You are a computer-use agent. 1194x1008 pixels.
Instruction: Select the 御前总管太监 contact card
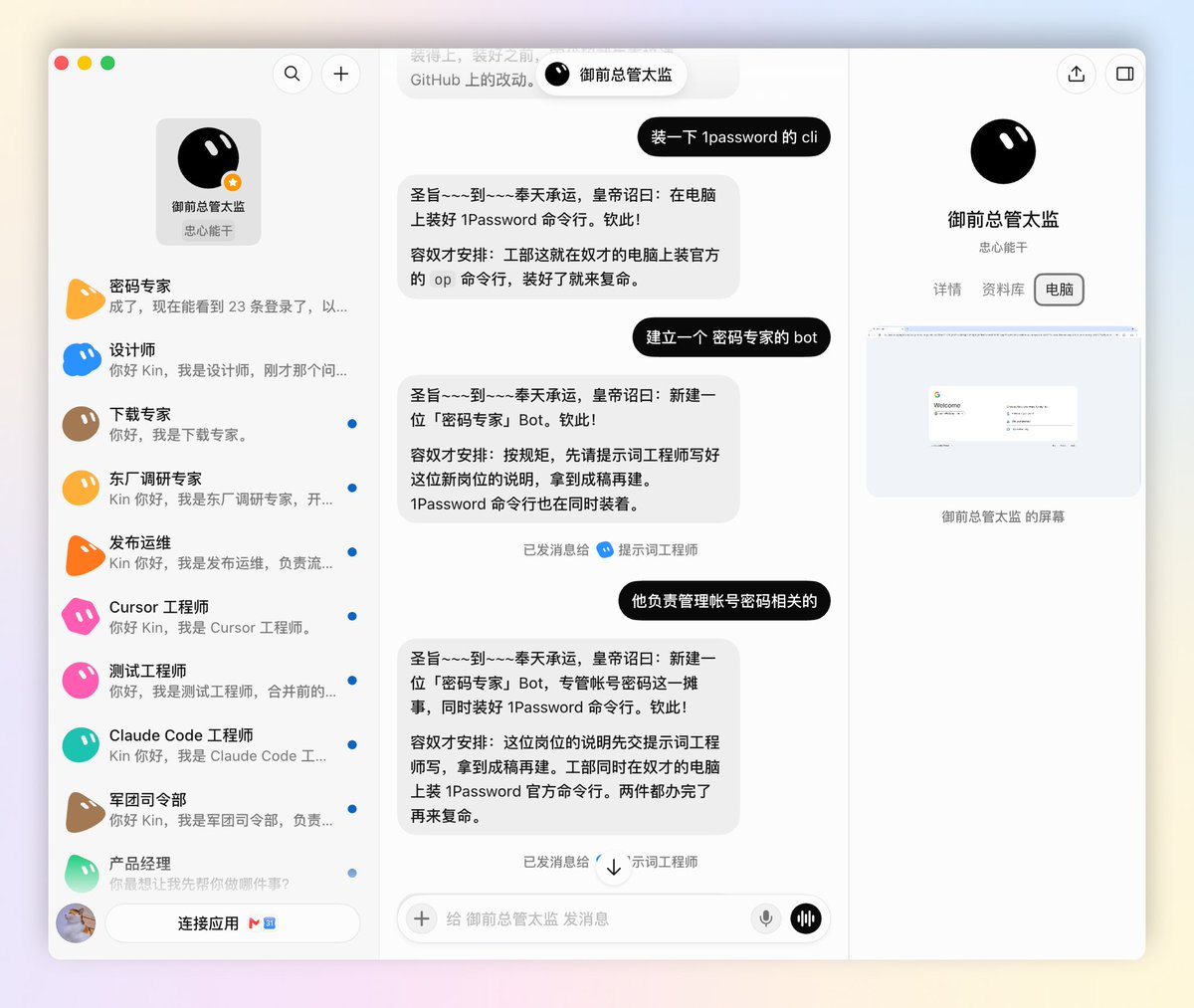pos(208,181)
